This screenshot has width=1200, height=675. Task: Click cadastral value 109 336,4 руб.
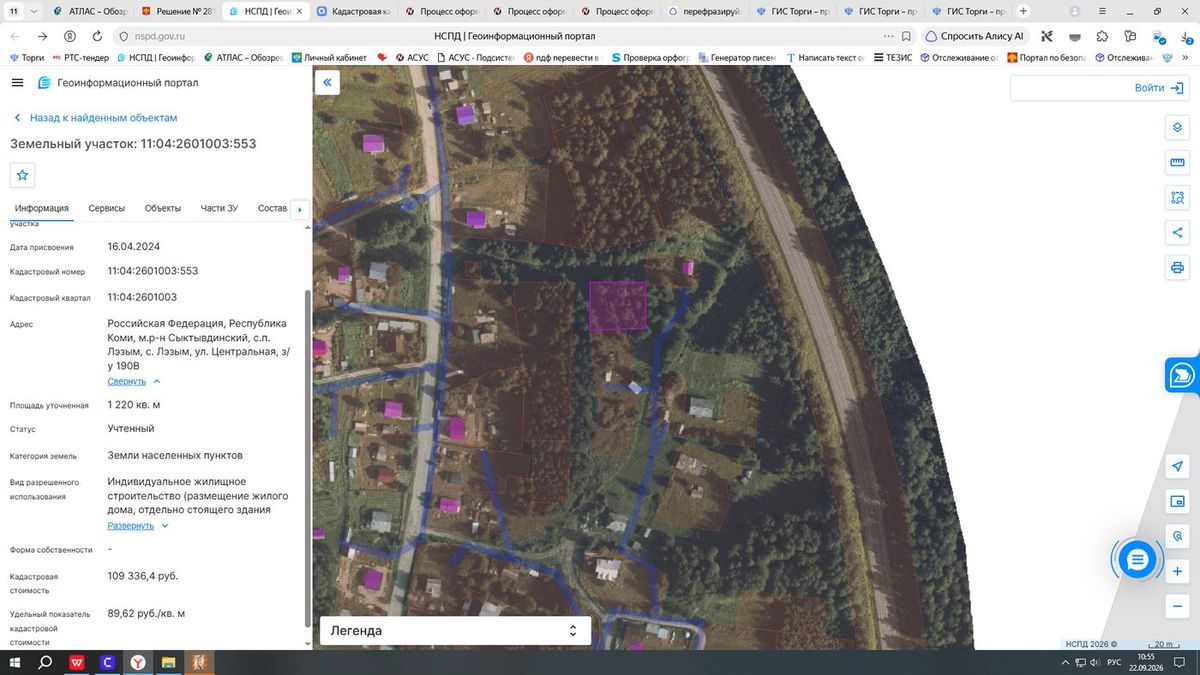coord(143,576)
